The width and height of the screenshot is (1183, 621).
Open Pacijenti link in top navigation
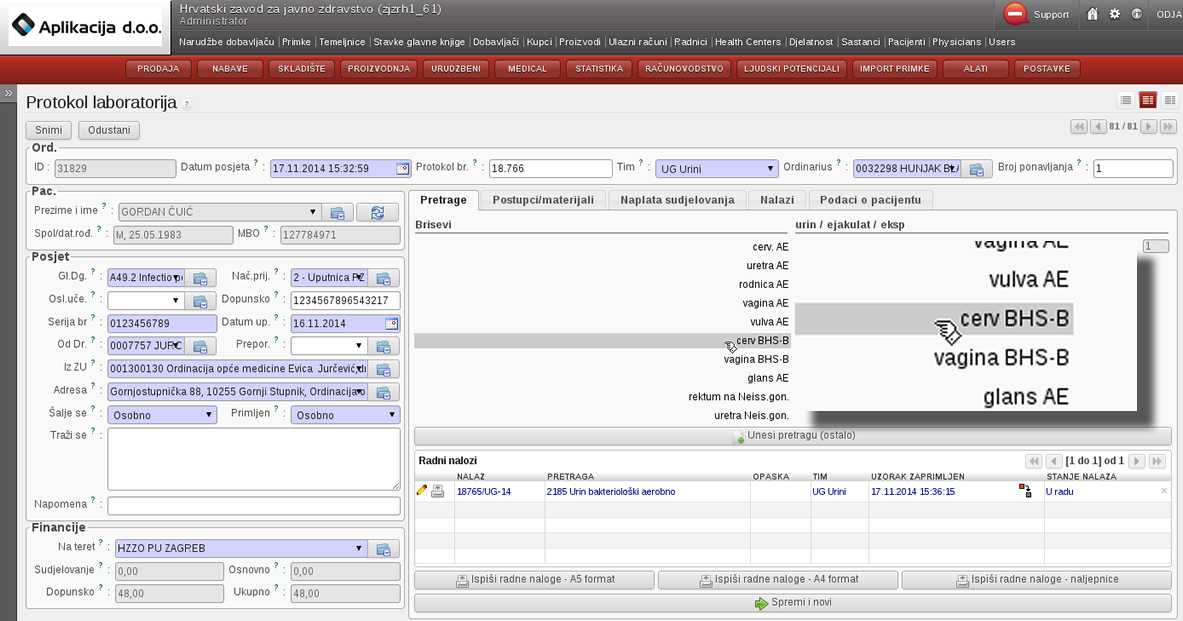906,42
